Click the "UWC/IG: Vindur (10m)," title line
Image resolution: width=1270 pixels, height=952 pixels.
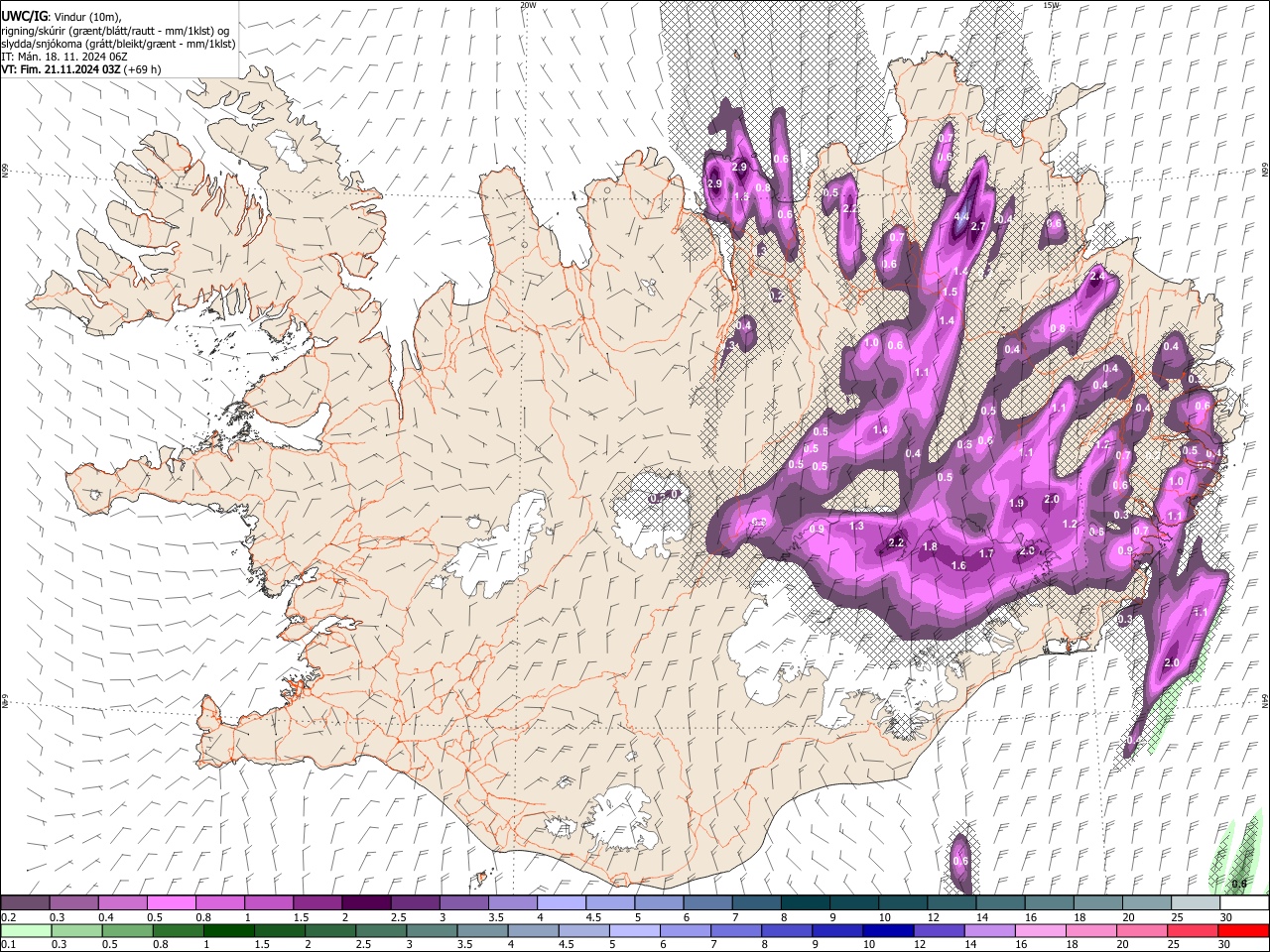61,17
